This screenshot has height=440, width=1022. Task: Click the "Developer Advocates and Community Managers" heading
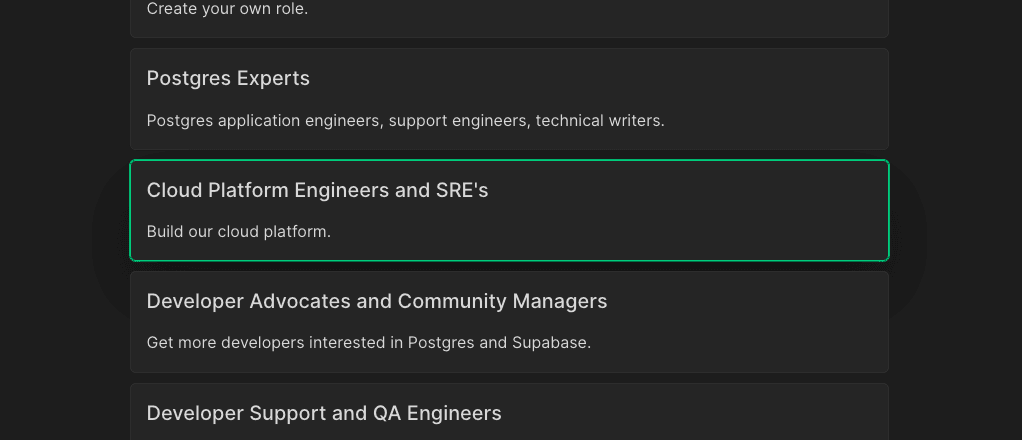pyautogui.click(x=376, y=301)
